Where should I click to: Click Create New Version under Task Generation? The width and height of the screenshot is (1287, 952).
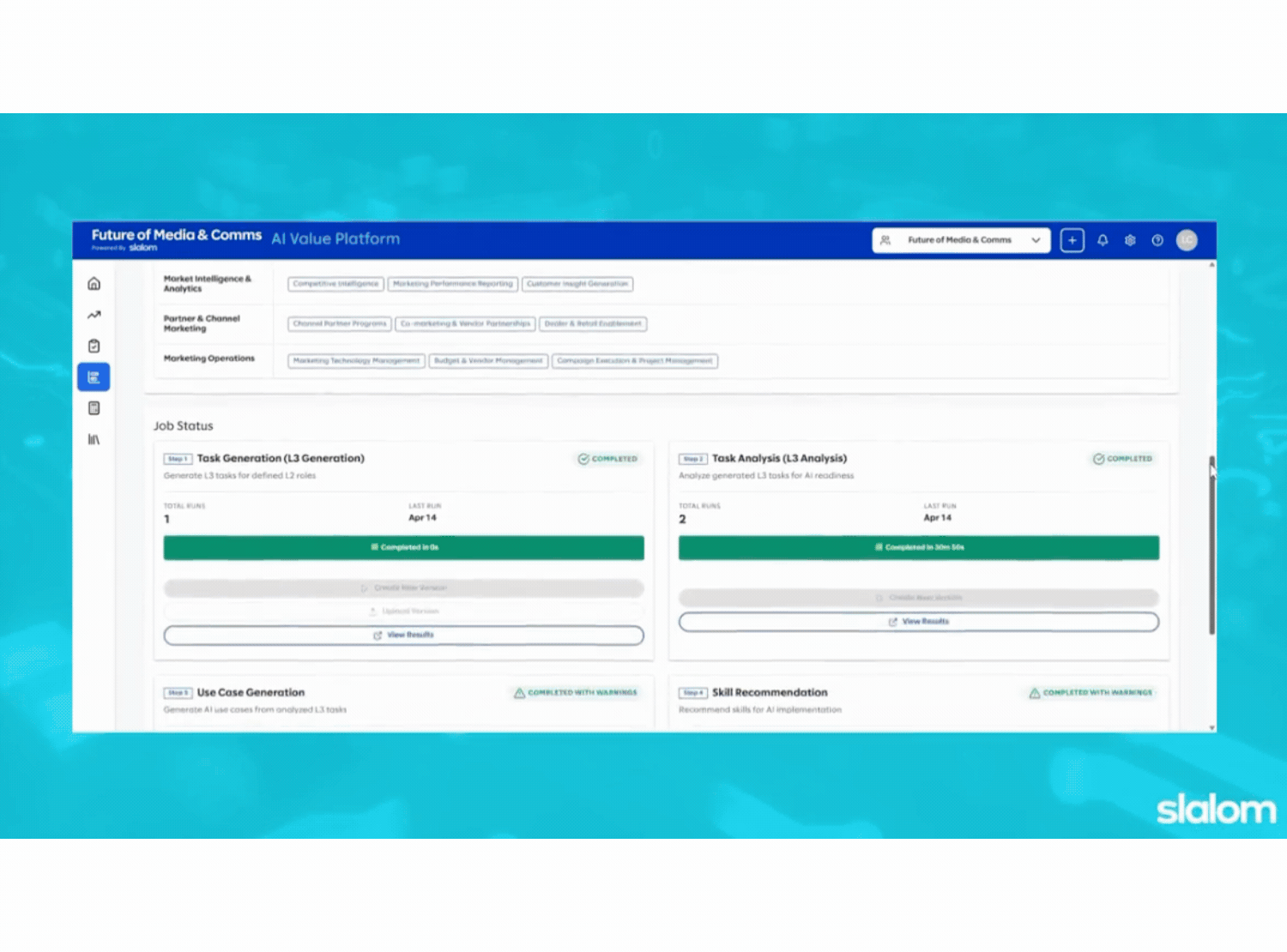click(404, 588)
